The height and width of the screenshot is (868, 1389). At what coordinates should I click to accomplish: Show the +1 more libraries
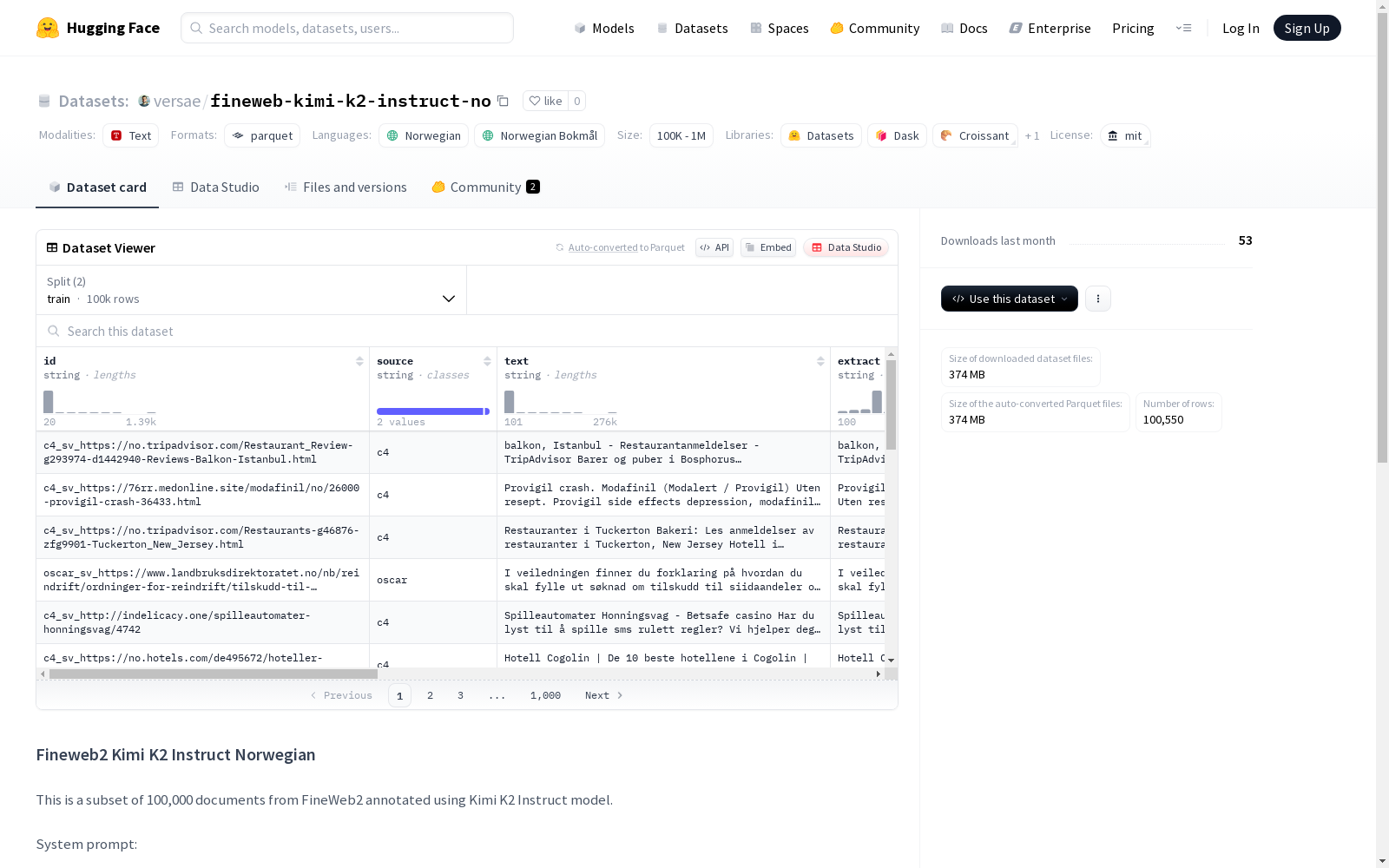pyautogui.click(x=1032, y=135)
